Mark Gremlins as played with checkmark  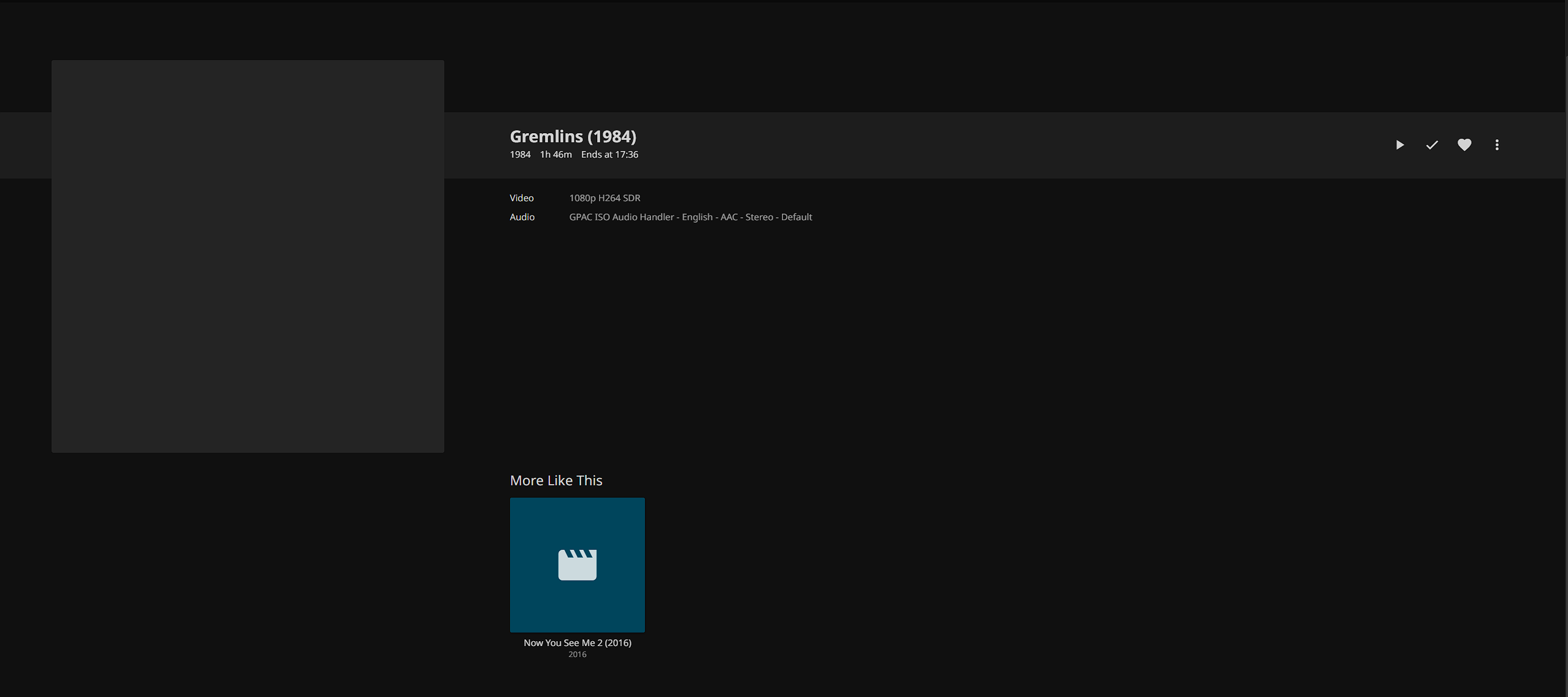[1432, 145]
